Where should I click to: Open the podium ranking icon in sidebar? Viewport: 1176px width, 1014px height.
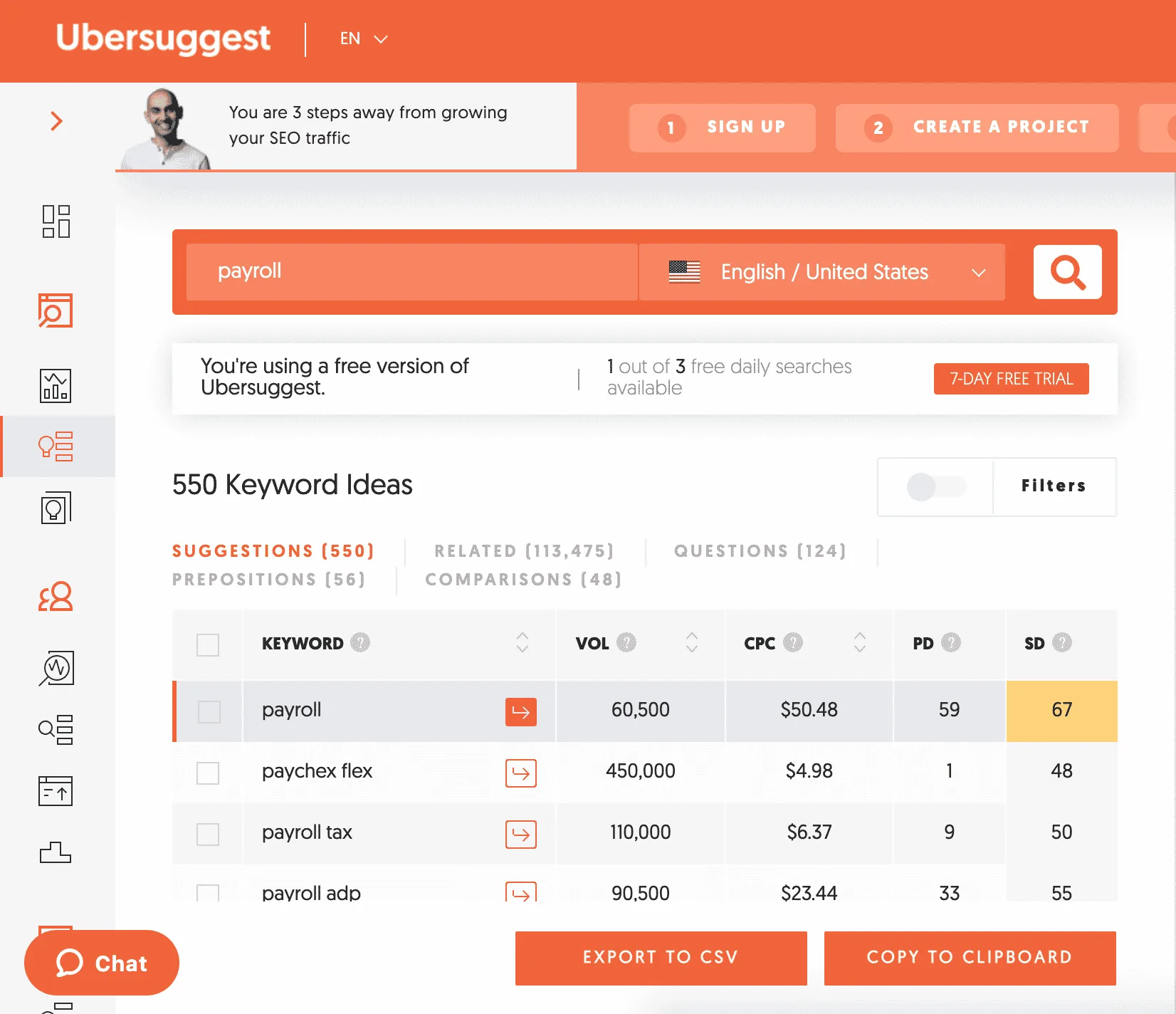coord(56,852)
